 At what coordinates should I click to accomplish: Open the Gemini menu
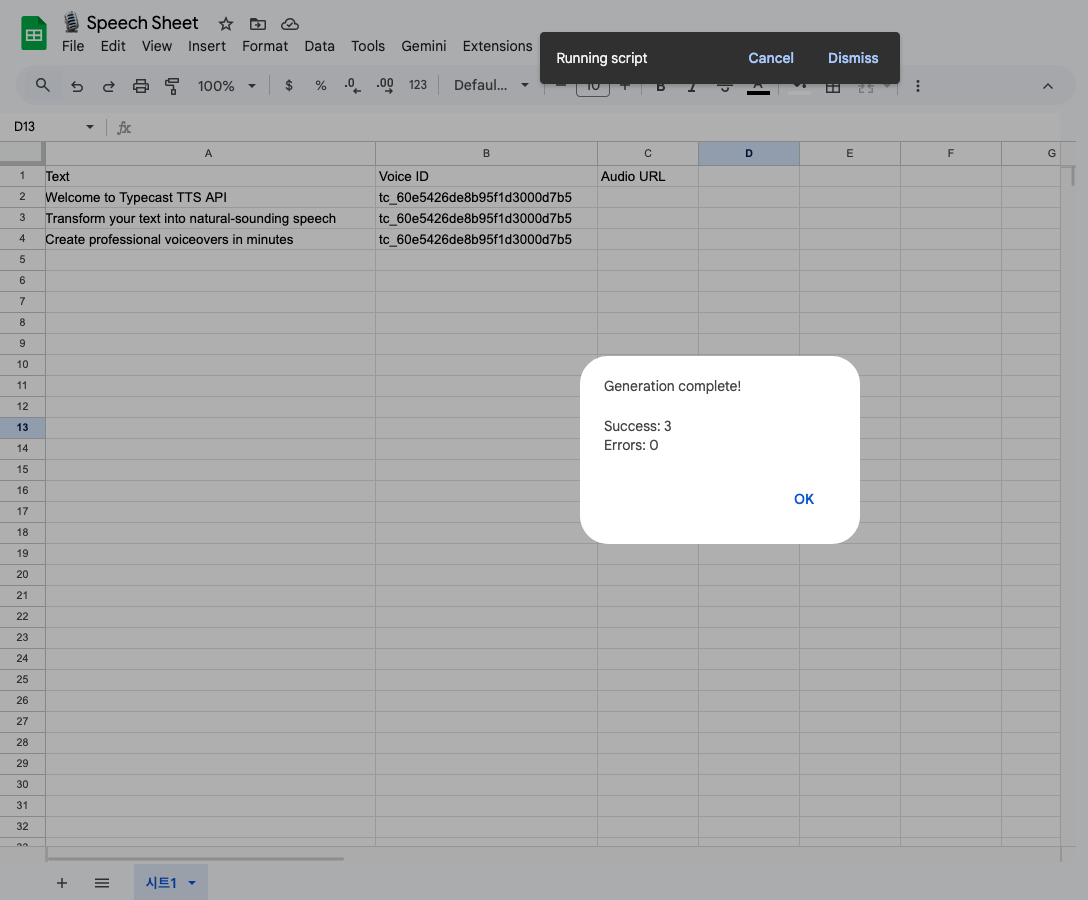424,46
